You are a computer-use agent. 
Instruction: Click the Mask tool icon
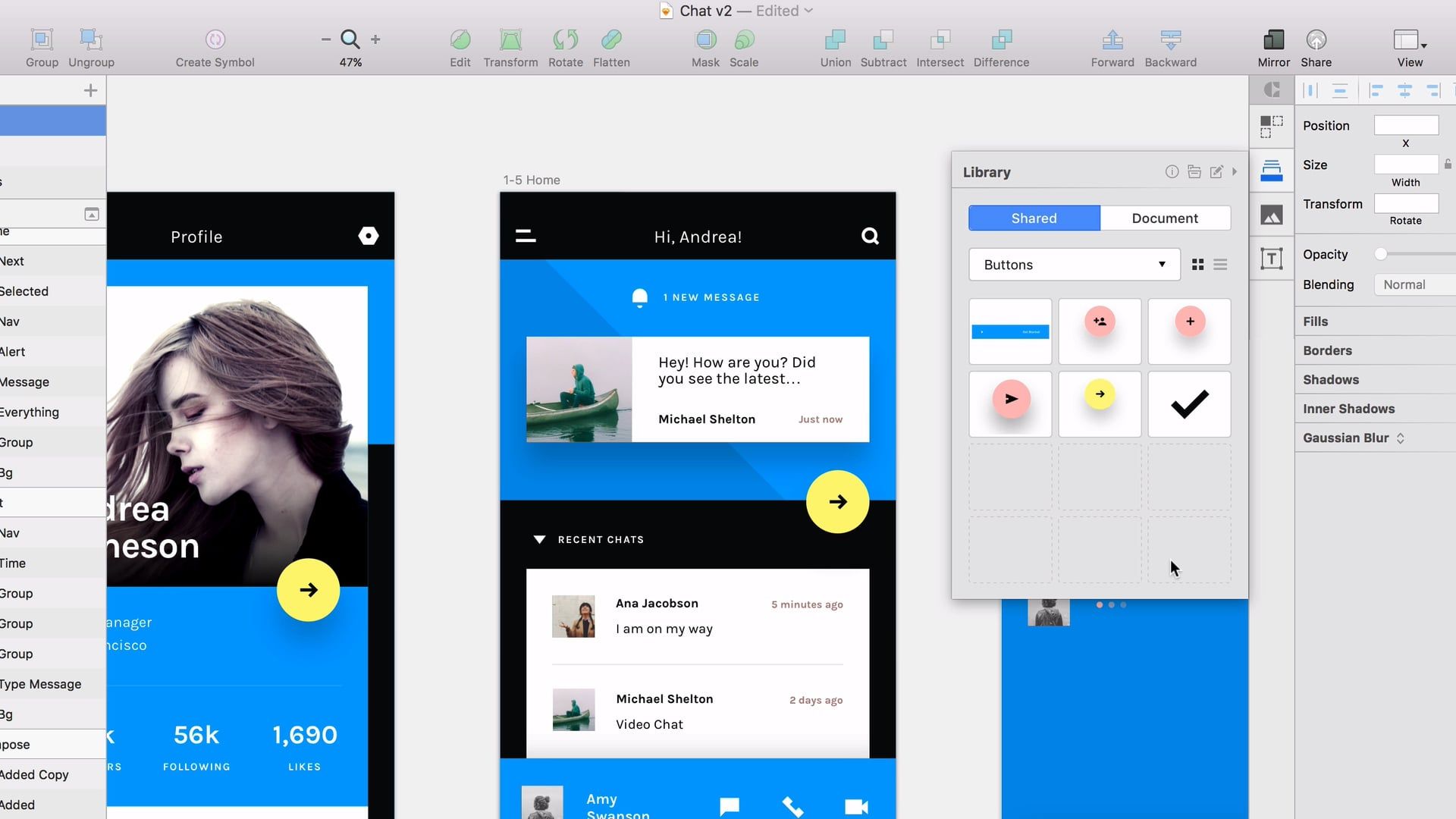click(705, 39)
